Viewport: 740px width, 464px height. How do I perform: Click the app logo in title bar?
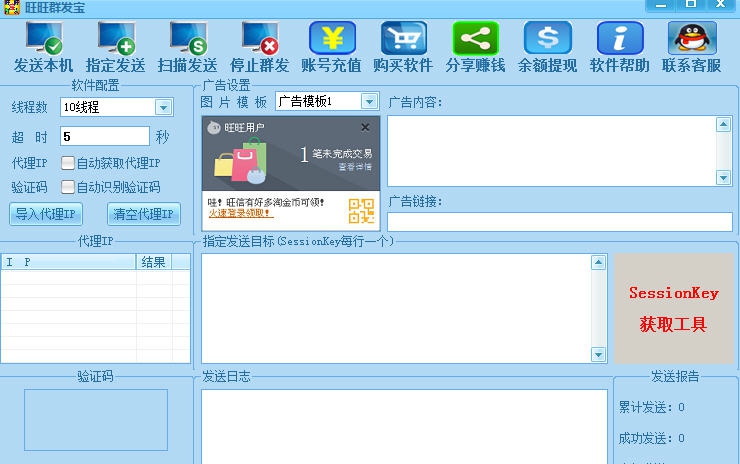tap(12, 7)
